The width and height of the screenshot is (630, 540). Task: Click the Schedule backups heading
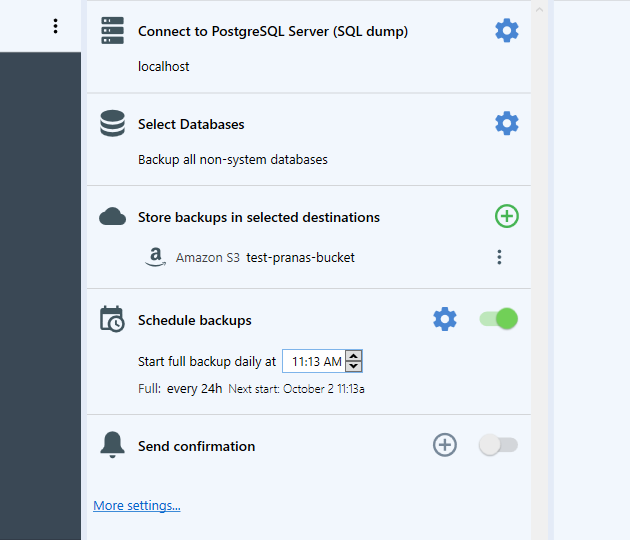click(195, 320)
